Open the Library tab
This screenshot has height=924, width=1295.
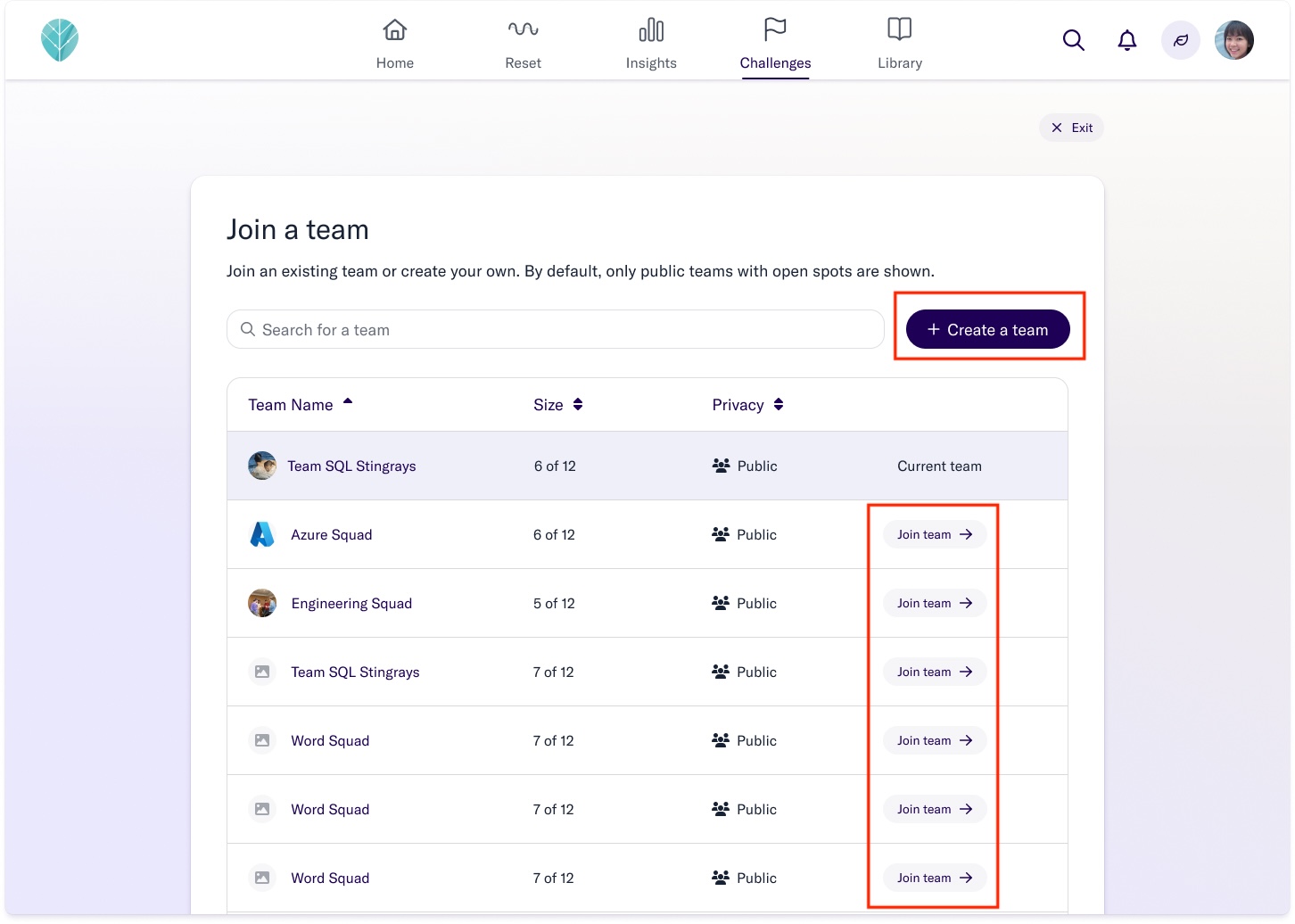900,44
